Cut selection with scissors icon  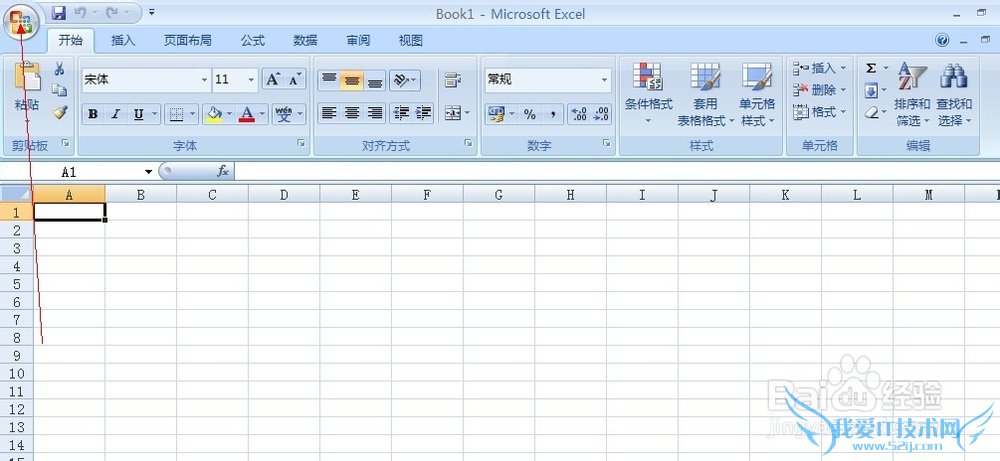tap(59, 69)
